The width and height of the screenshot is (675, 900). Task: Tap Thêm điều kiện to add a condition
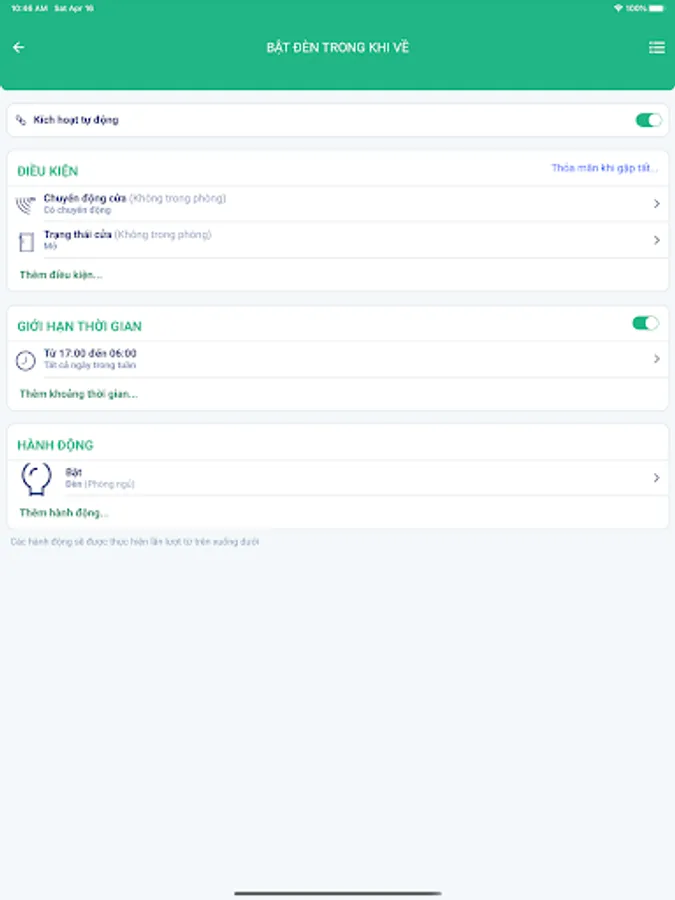coord(58,274)
